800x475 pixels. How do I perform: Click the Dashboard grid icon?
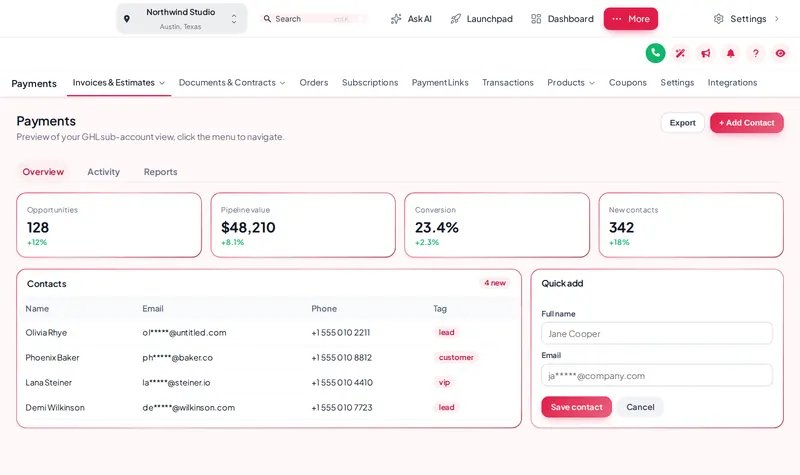click(536, 19)
